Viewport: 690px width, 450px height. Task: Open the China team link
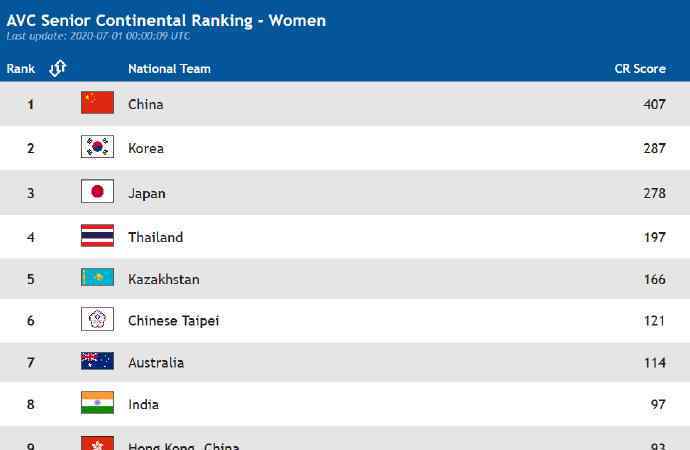(146, 104)
